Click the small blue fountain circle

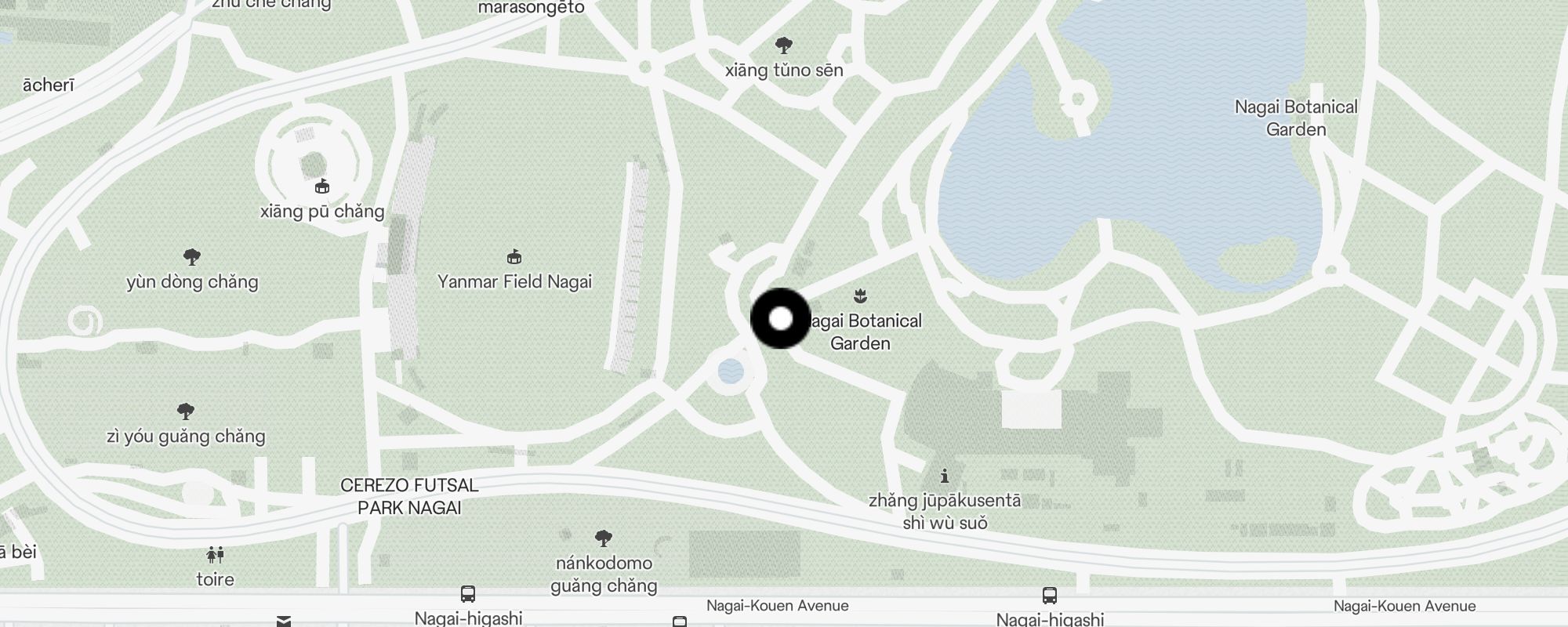click(x=731, y=371)
